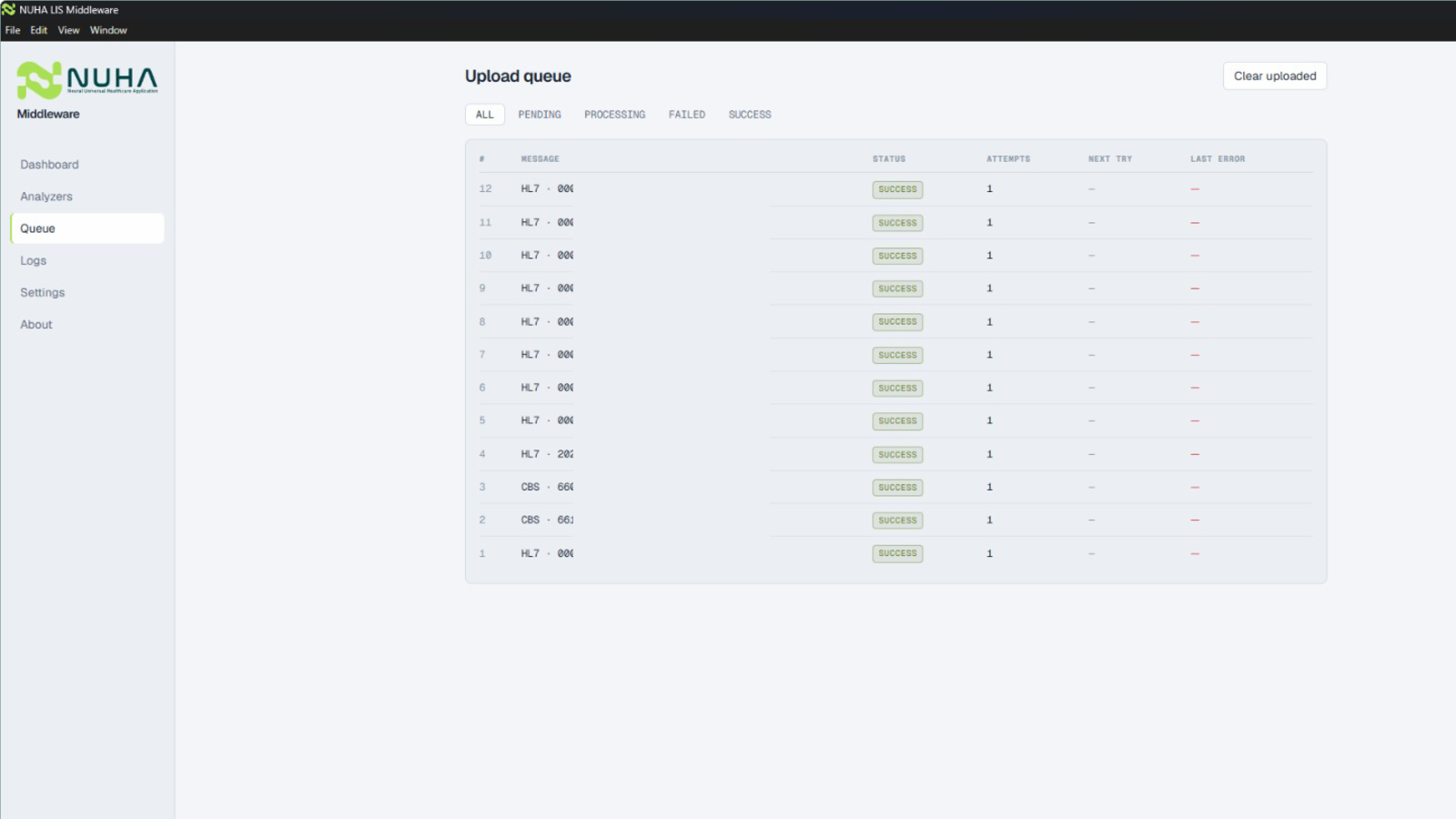Select the HL7 message in row 12
The image size is (1456, 819).
[x=547, y=189]
